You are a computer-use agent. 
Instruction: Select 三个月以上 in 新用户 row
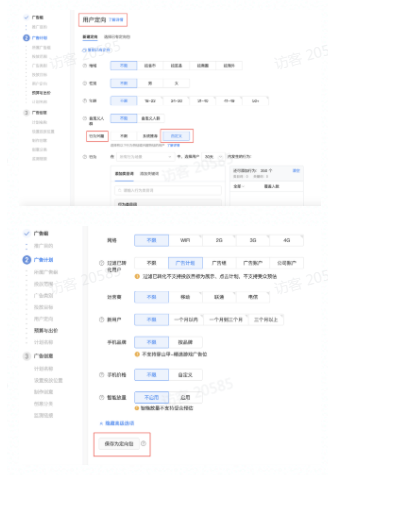pos(266,320)
